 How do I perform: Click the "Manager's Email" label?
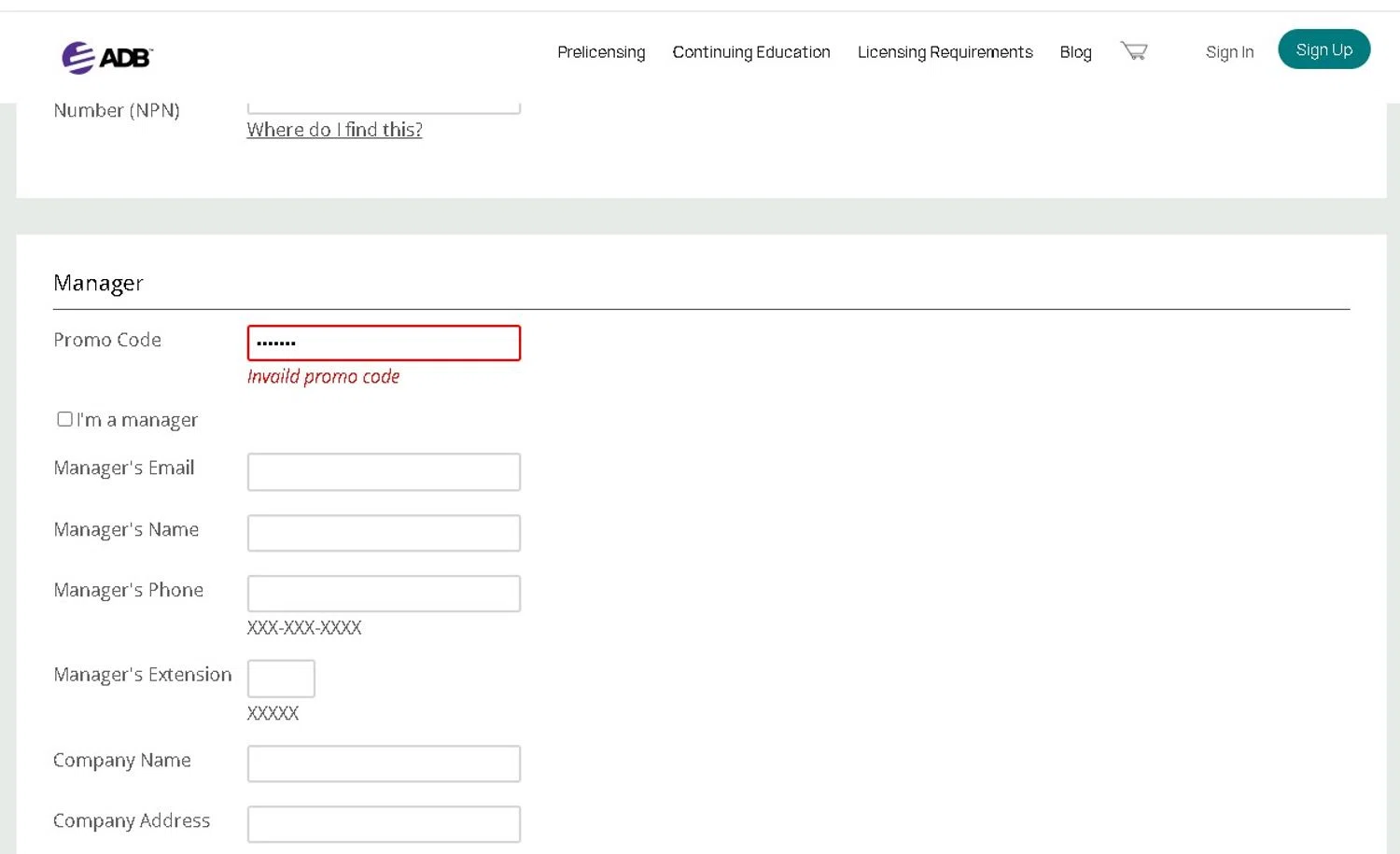coord(124,468)
